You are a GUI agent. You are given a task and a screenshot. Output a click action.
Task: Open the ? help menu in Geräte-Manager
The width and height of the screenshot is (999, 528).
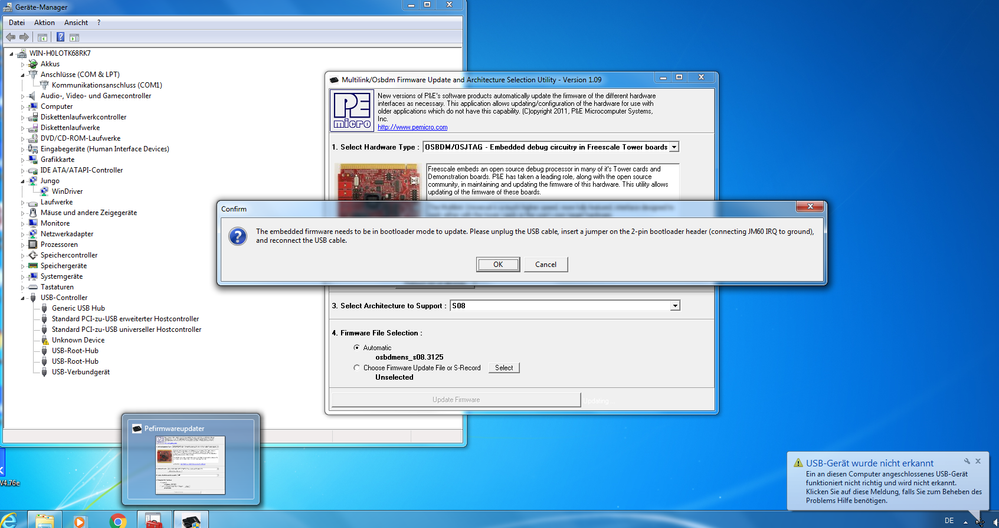coord(99,22)
